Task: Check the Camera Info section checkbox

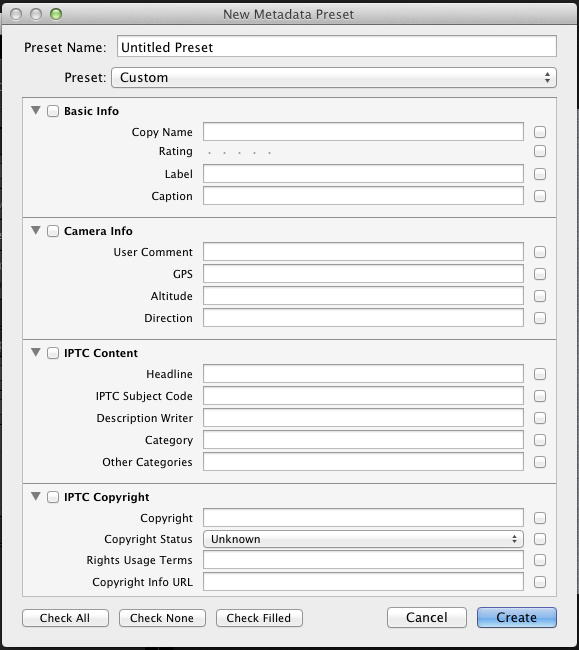Action: coord(53,231)
